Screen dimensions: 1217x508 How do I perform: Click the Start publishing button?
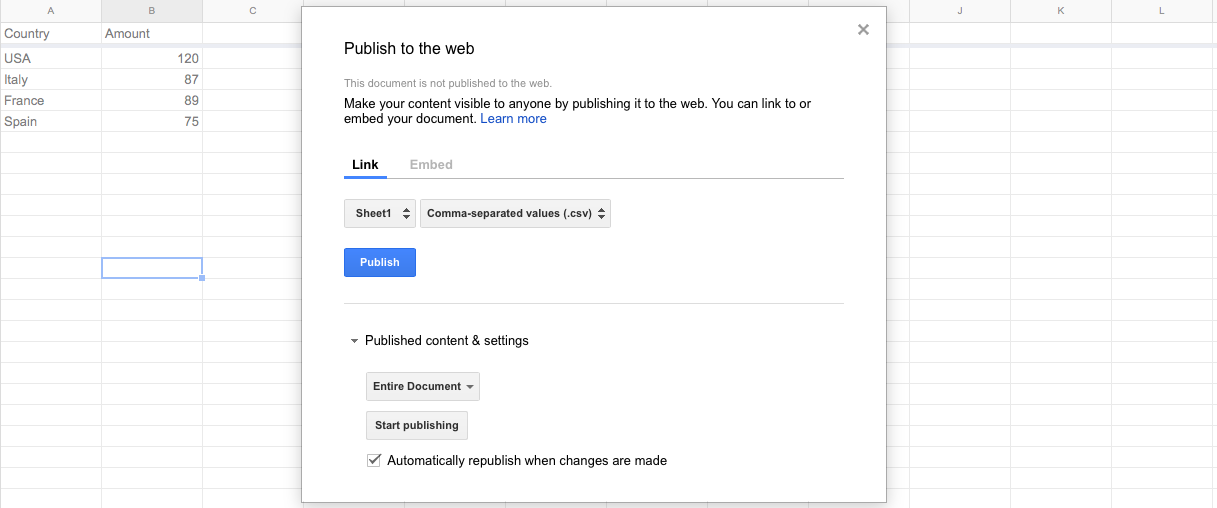tap(416, 425)
